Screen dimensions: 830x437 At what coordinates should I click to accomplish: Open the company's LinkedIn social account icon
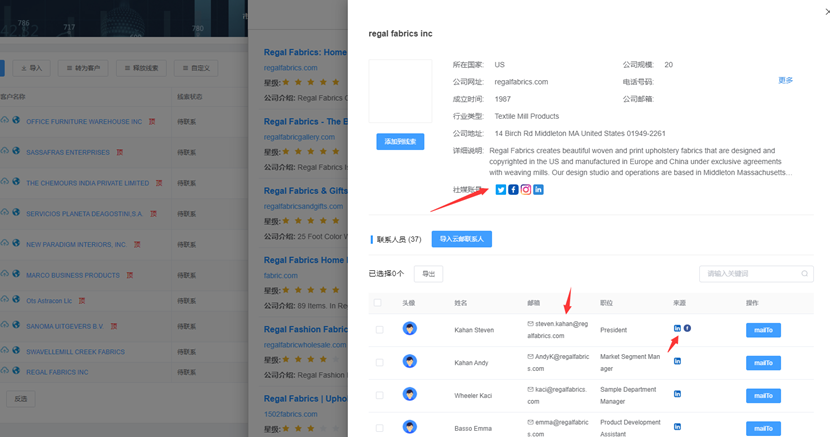(538, 189)
